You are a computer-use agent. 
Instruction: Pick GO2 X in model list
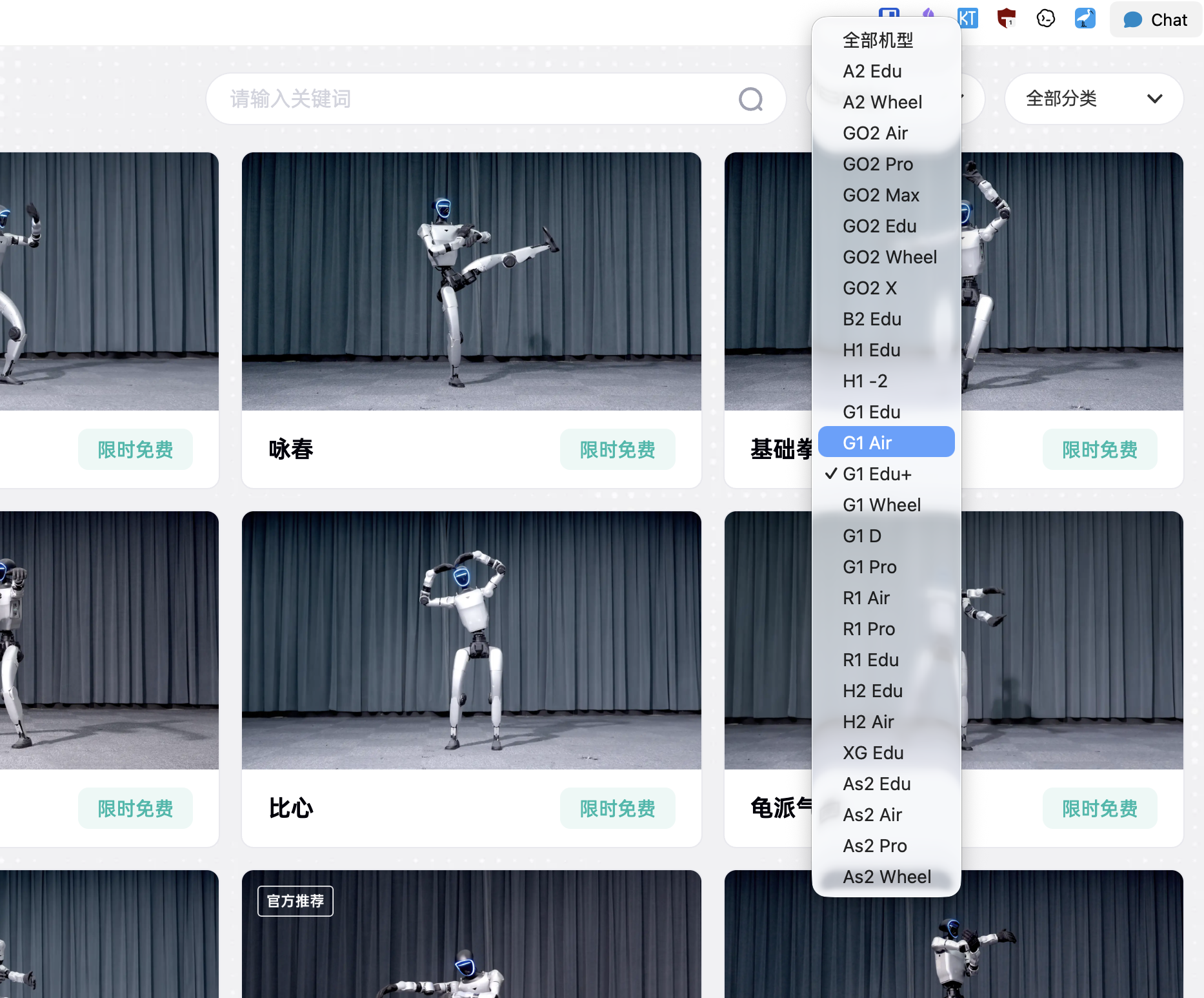(x=886, y=288)
